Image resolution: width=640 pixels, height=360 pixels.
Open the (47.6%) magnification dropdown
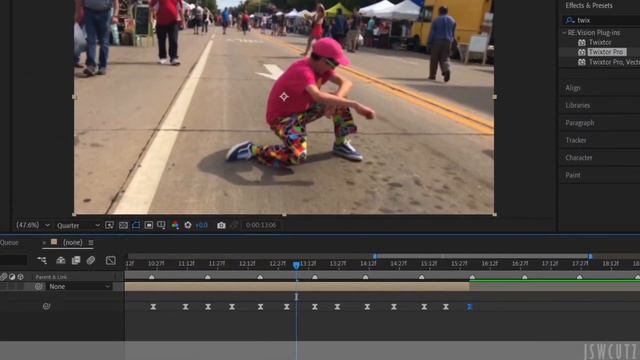point(33,225)
